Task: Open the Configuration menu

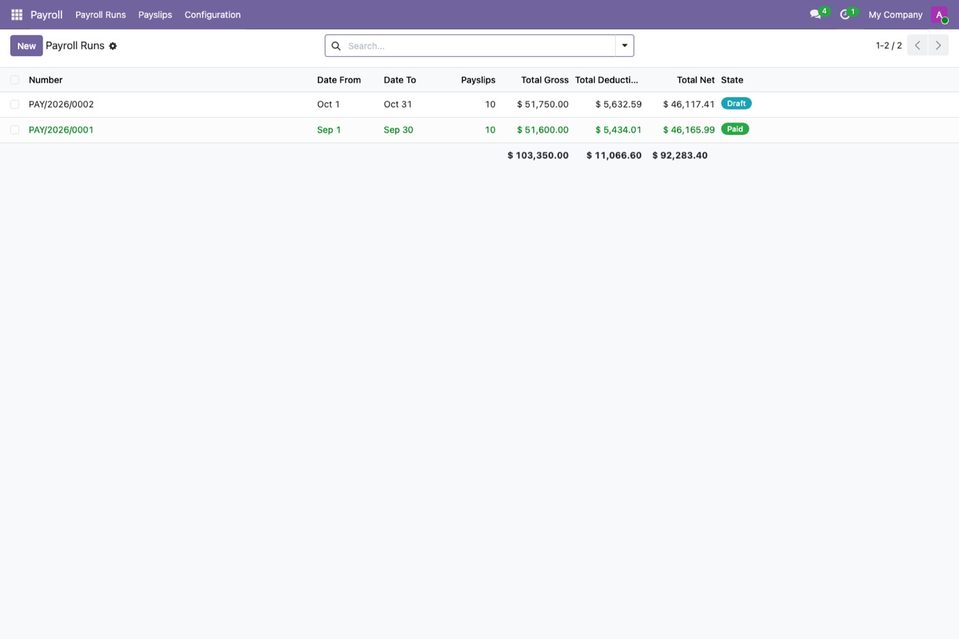Action: (212, 15)
